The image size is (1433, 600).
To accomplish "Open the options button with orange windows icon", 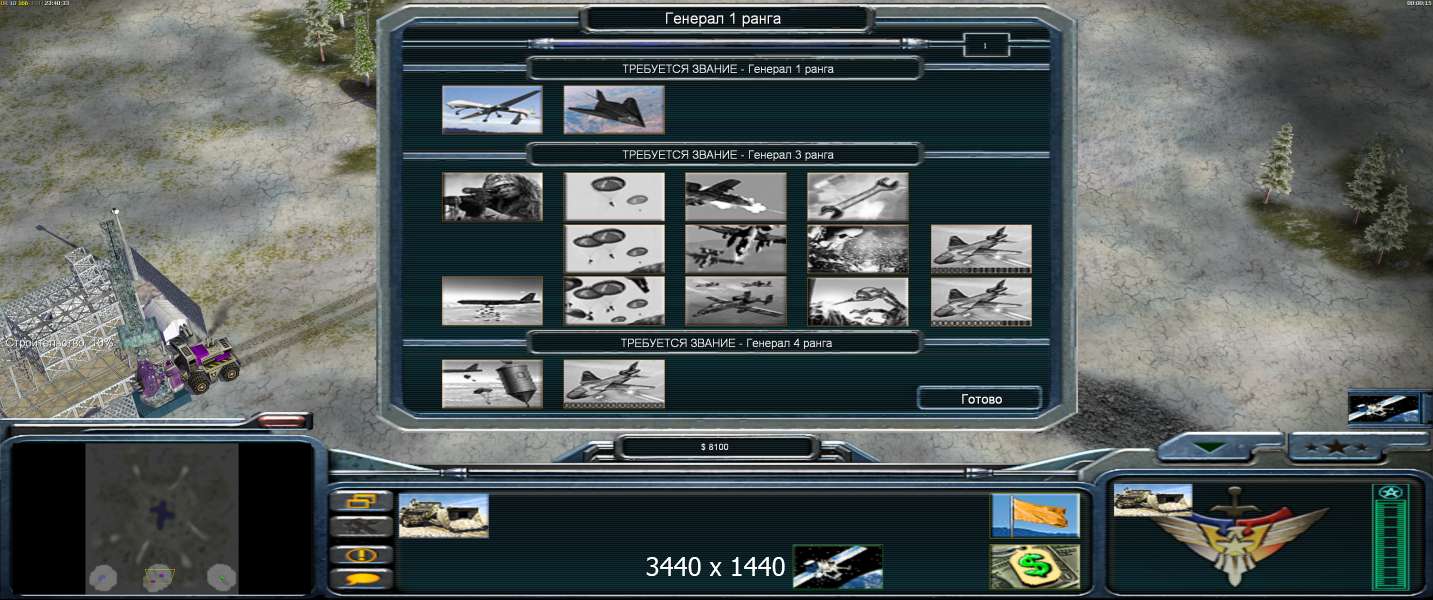I will click(361, 501).
